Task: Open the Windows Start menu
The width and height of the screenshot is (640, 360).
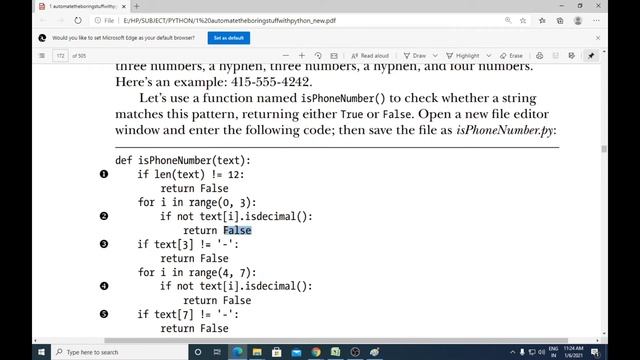Action: [42, 352]
